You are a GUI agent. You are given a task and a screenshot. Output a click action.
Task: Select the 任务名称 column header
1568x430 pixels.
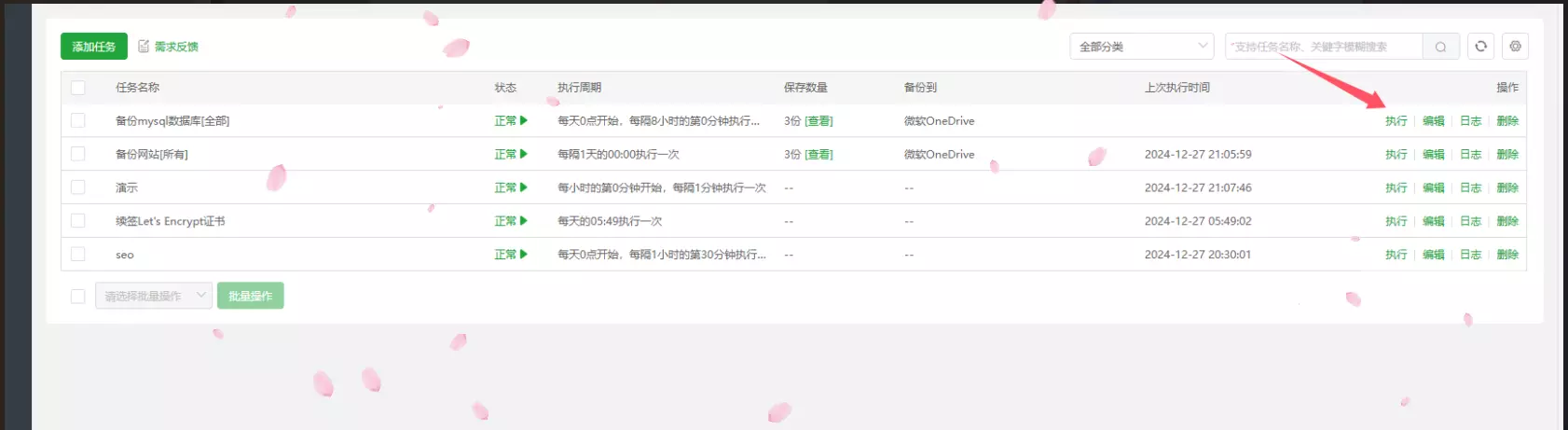pos(137,88)
